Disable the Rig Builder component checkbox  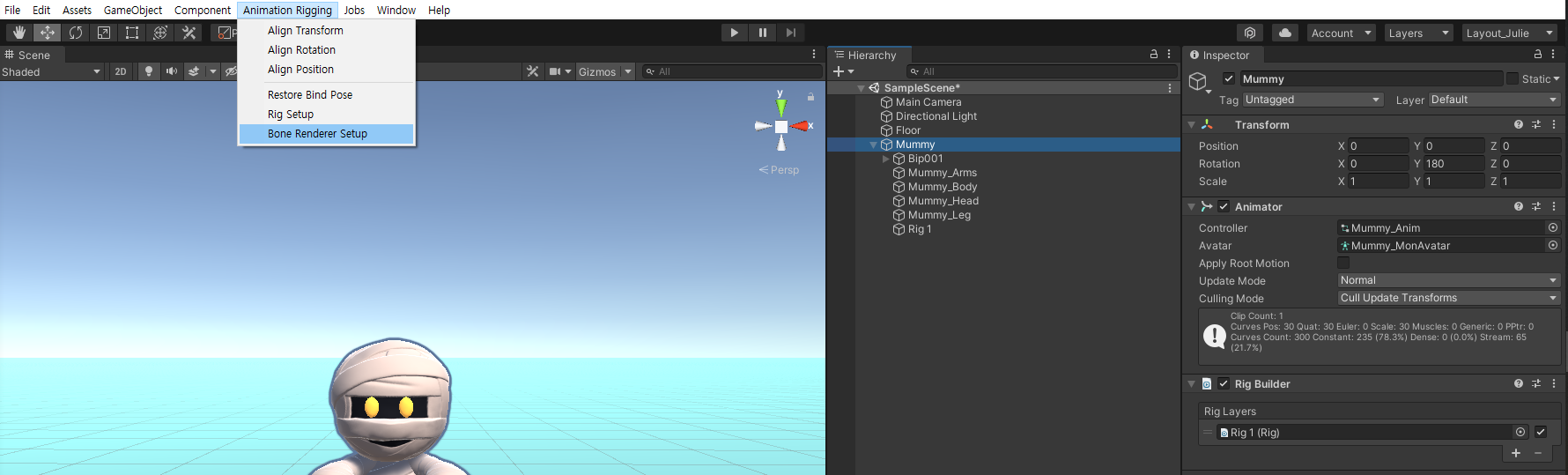tap(1224, 383)
